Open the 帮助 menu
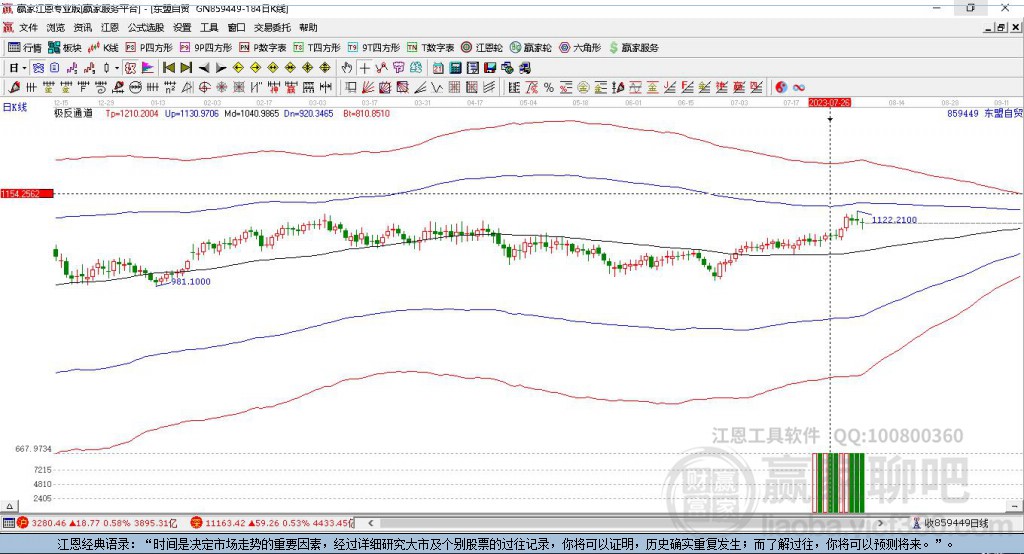The image size is (1024, 554). tap(308, 27)
